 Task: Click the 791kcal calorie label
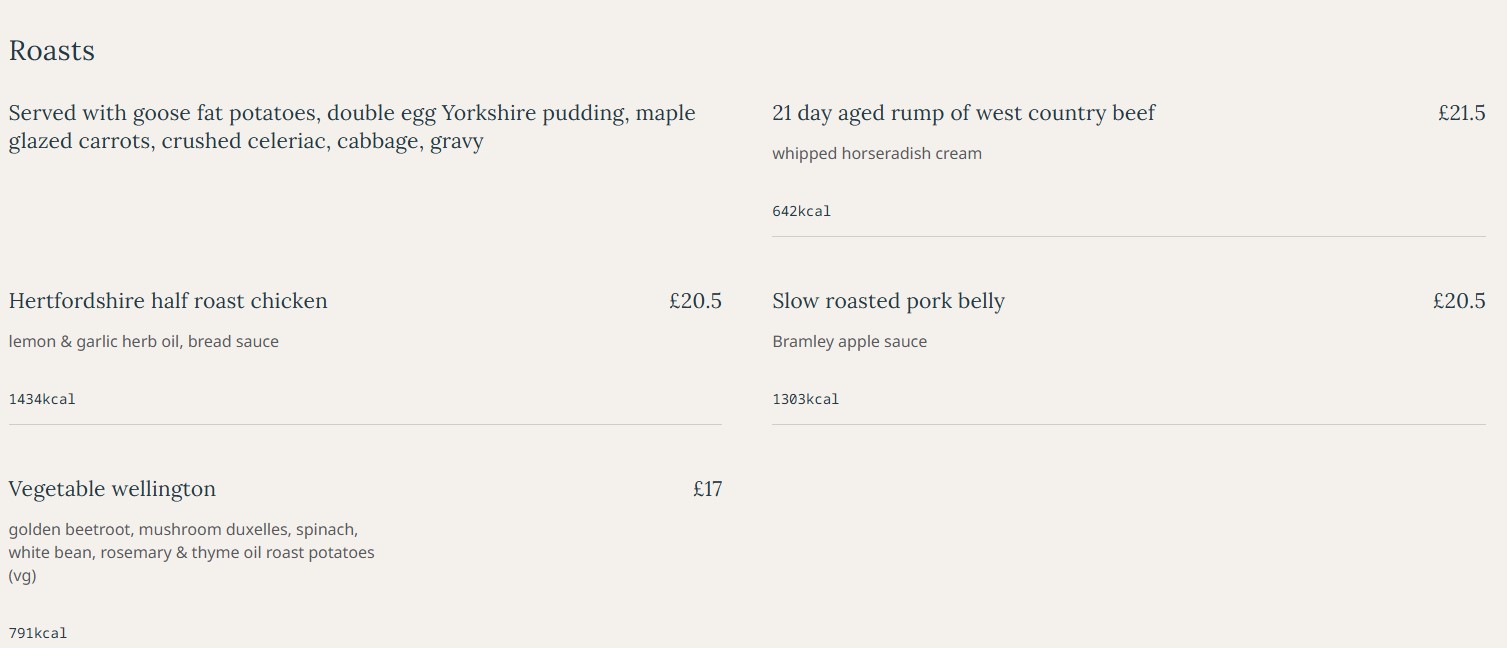coord(38,633)
